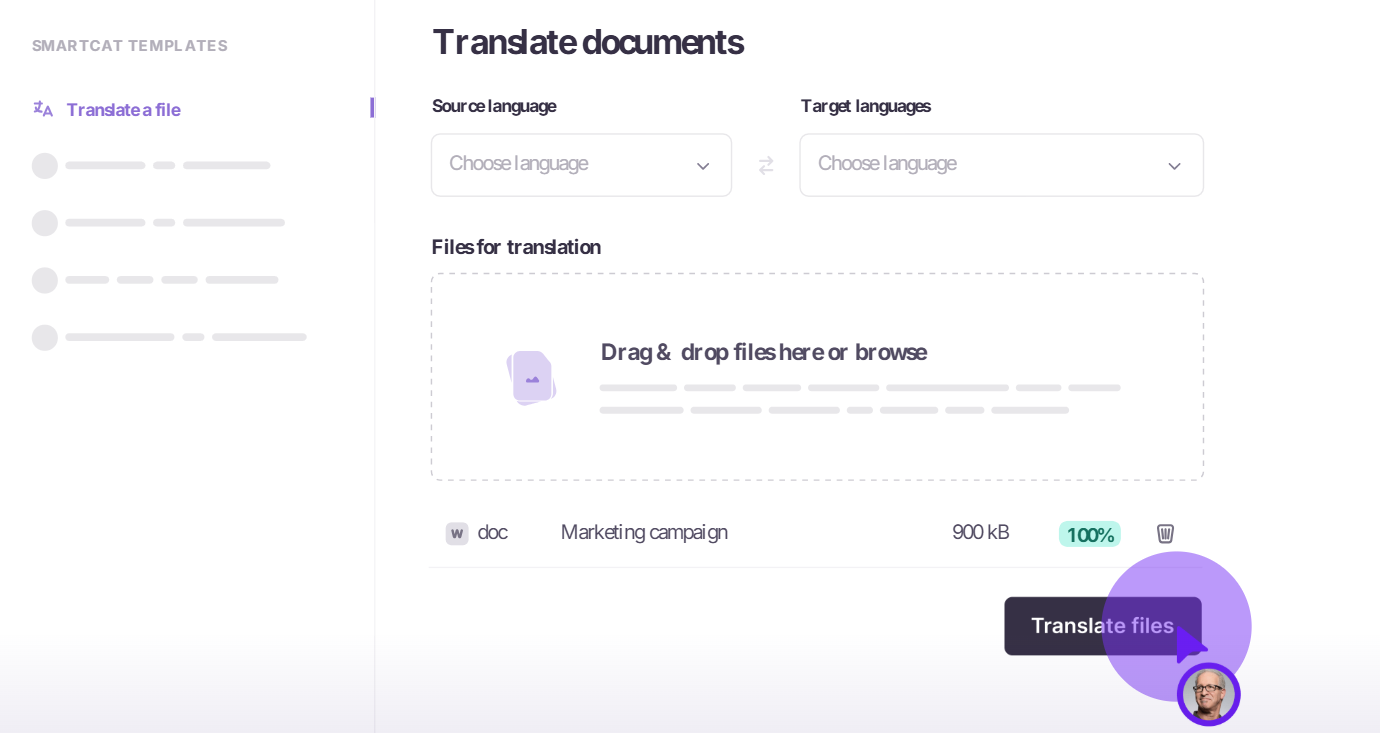Open the user avatar photo
Viewport: 1380px width, 733px height.
point(1209,694)
